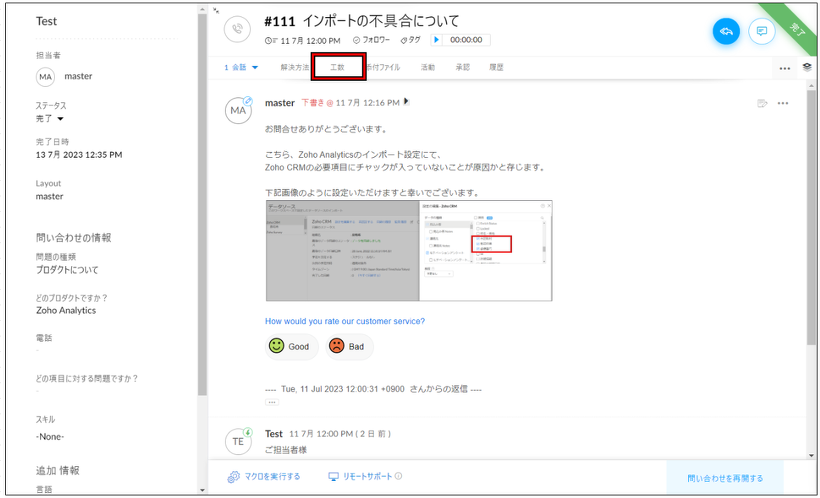Click the -None- skill value
Image resolution: width=820 pixels, height=498 pixels.
click(50, 437)
